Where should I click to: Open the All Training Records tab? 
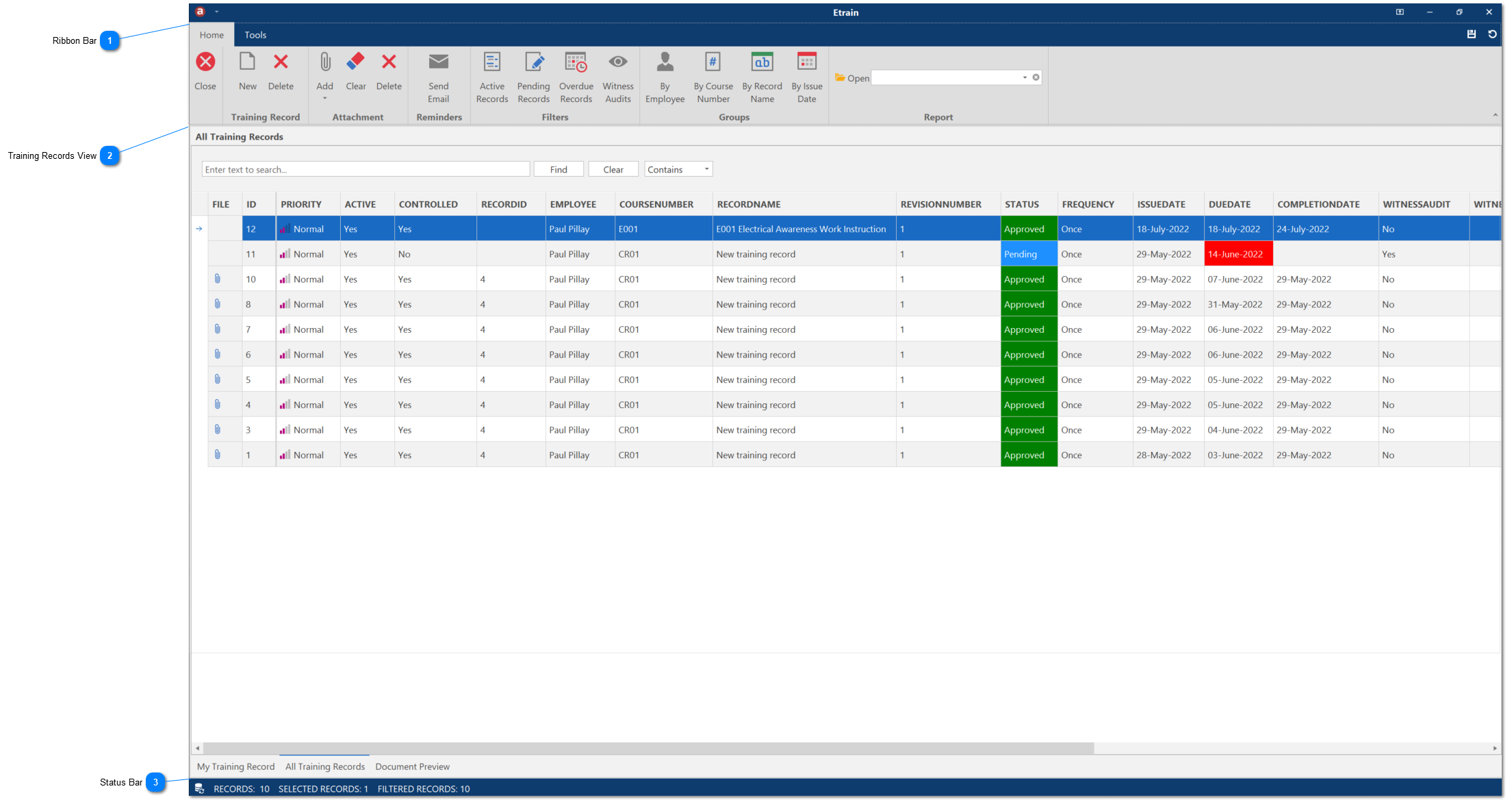click(x=325, y=766)
